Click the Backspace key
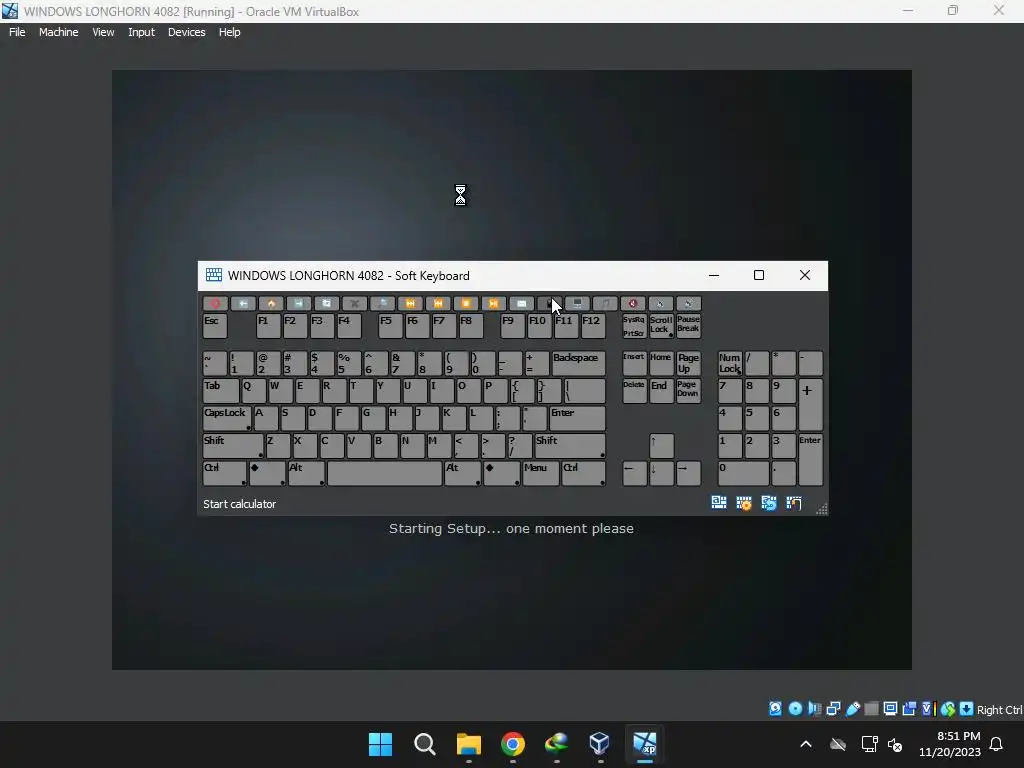The image size is (1024, 768). pos(579,363)
